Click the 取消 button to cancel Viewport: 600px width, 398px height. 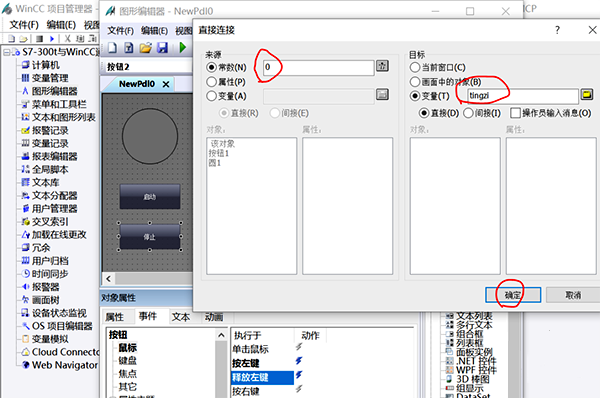coord(573,295)
